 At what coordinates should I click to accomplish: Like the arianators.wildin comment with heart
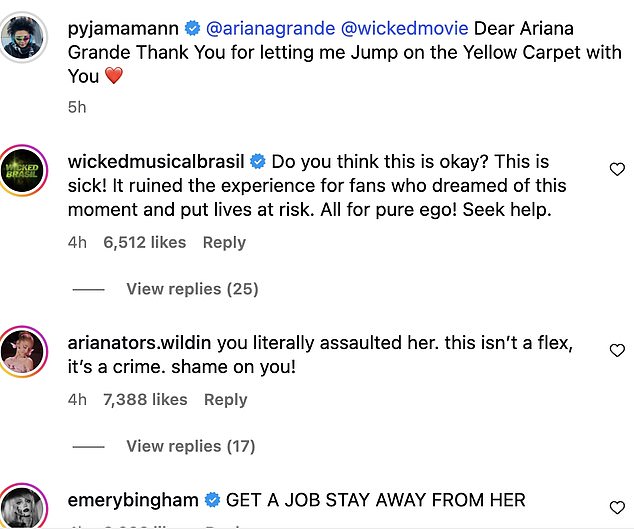coord(617,351)
